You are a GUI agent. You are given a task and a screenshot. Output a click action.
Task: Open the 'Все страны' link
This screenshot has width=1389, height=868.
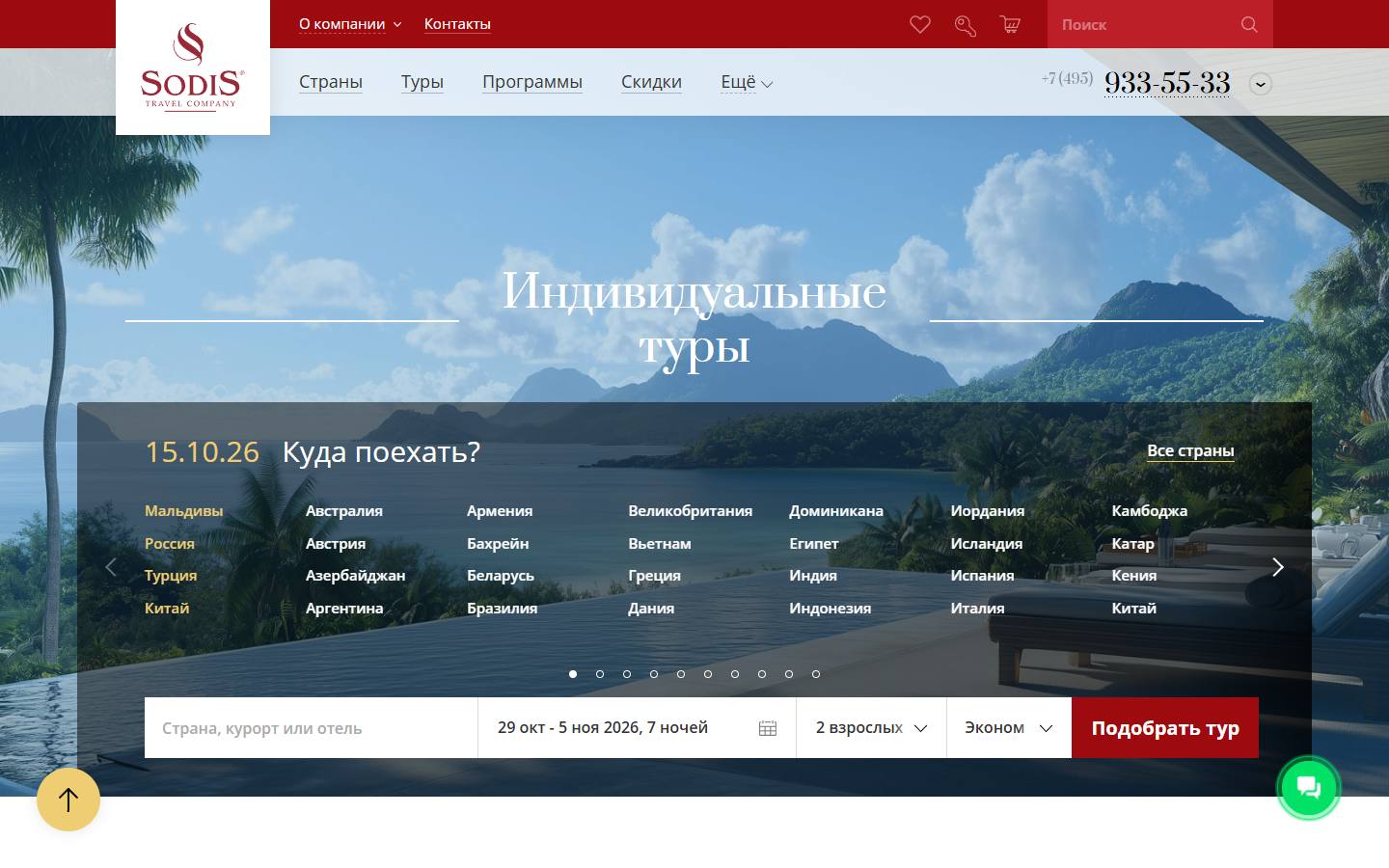[1190, 450]
